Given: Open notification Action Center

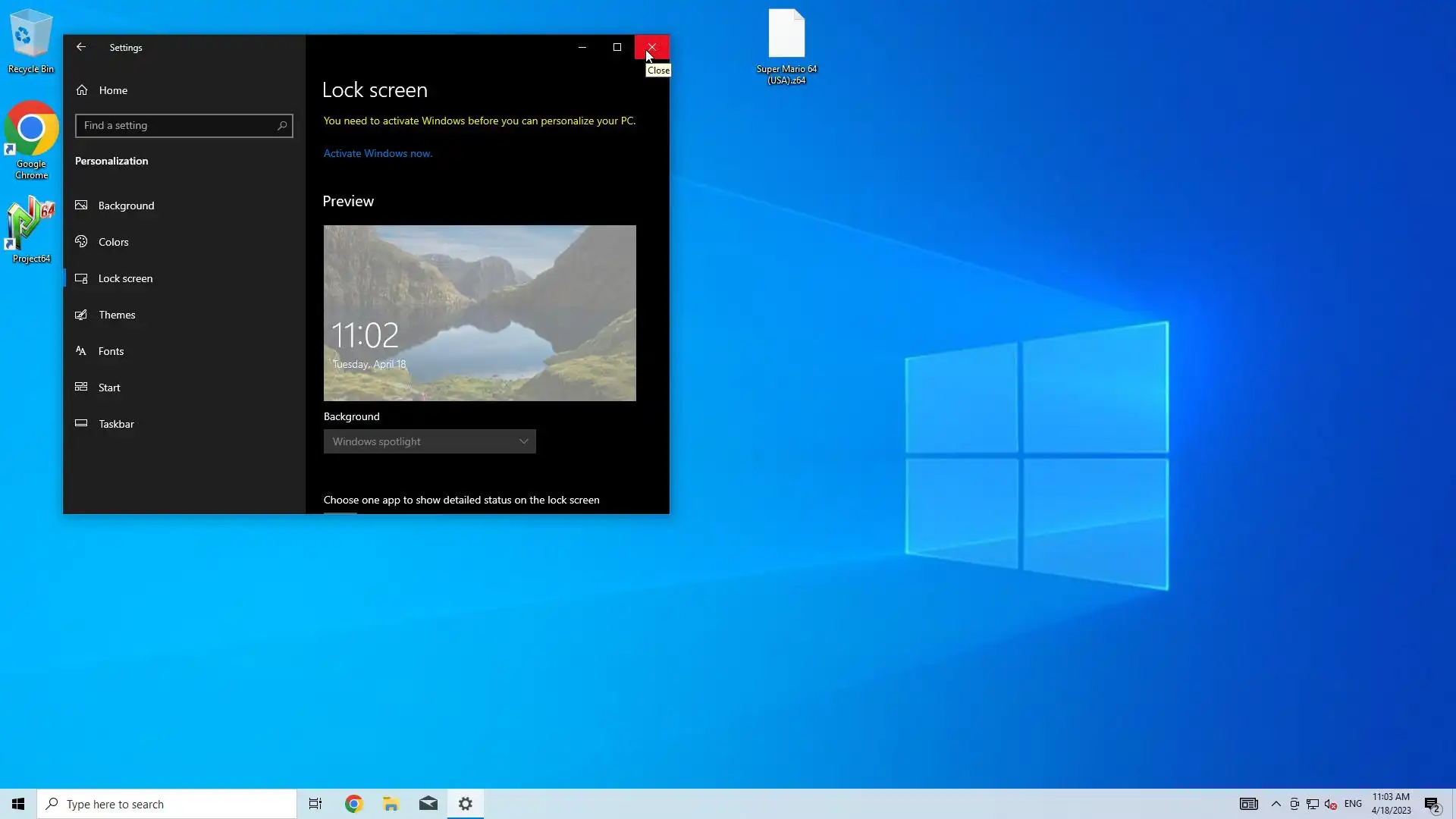Looking at the screenshot, I should [1432, 804].
